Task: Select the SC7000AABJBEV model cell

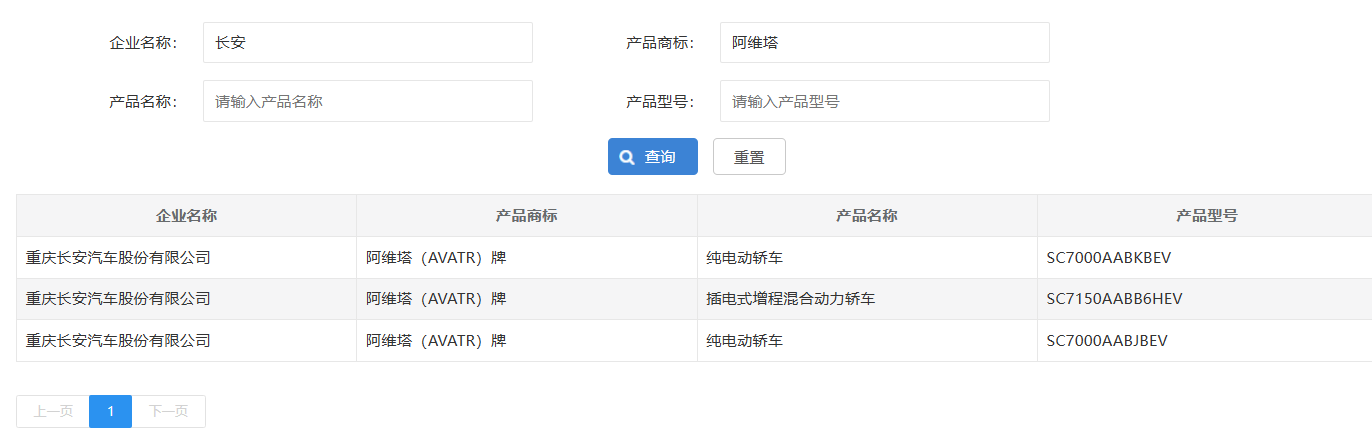Action: tap(1106, 341)
